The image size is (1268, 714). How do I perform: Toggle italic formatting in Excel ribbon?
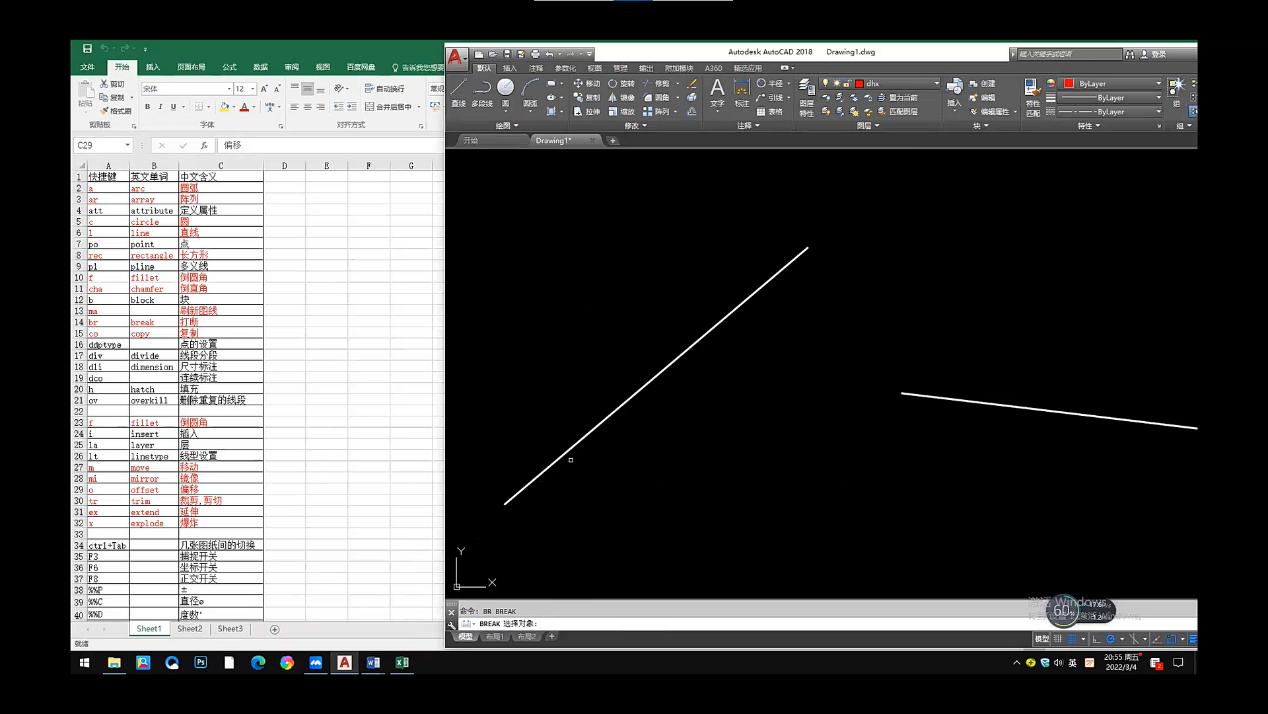click(160, 107)
